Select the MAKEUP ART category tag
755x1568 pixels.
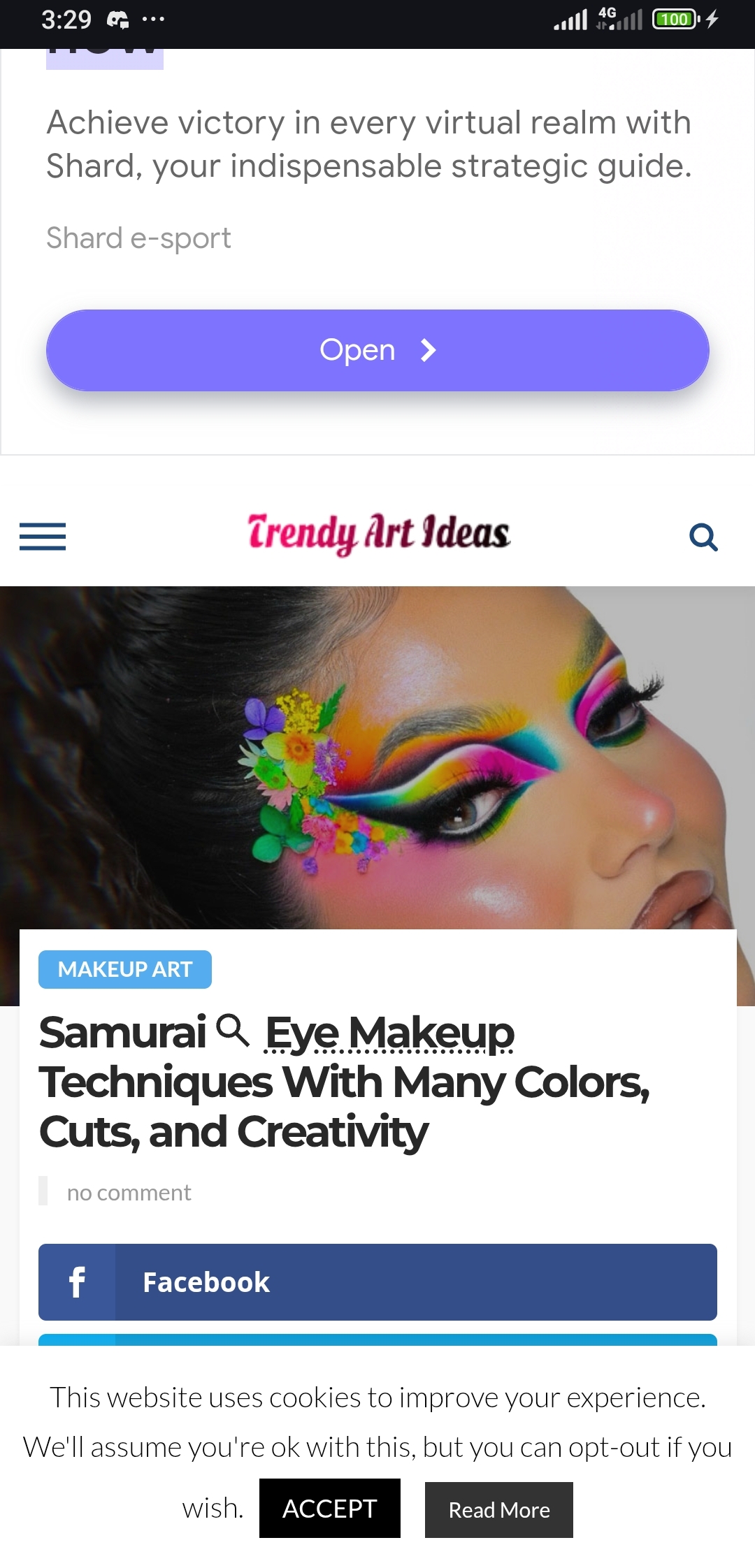pyautogui.click(x=125, y=969)
